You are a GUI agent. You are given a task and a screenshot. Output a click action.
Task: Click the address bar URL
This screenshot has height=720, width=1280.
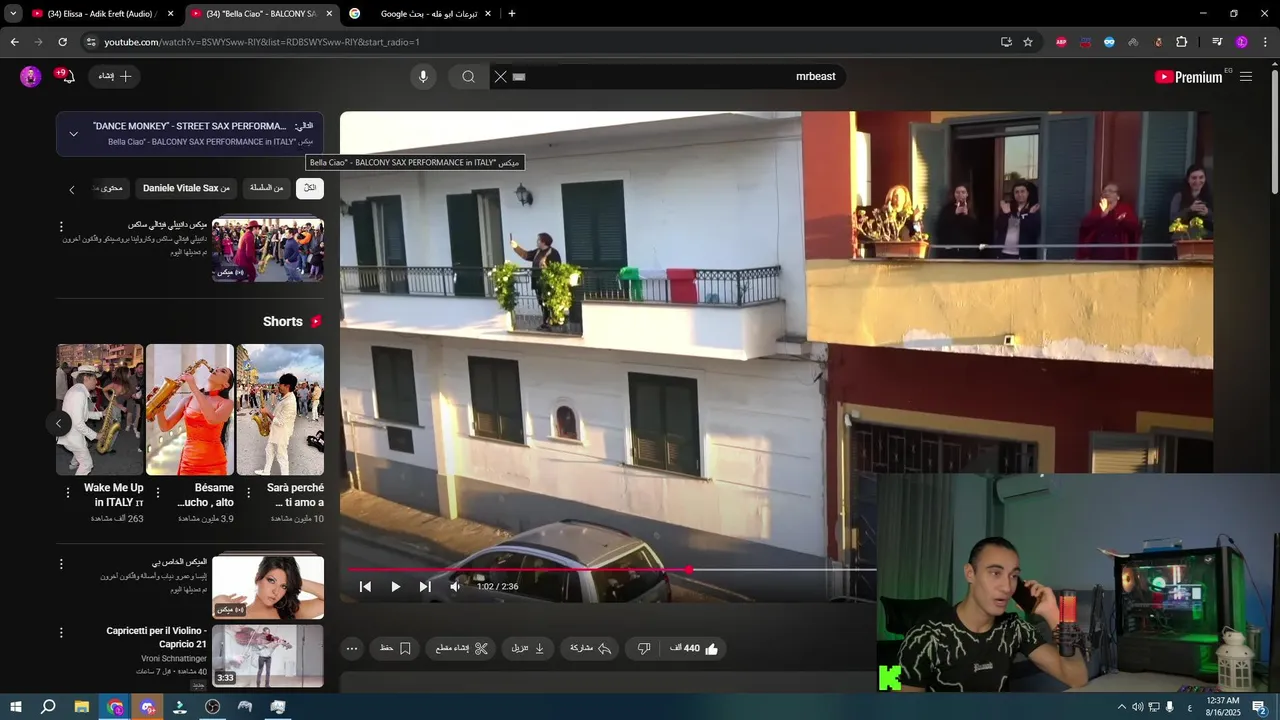click(x=262, y=42)
